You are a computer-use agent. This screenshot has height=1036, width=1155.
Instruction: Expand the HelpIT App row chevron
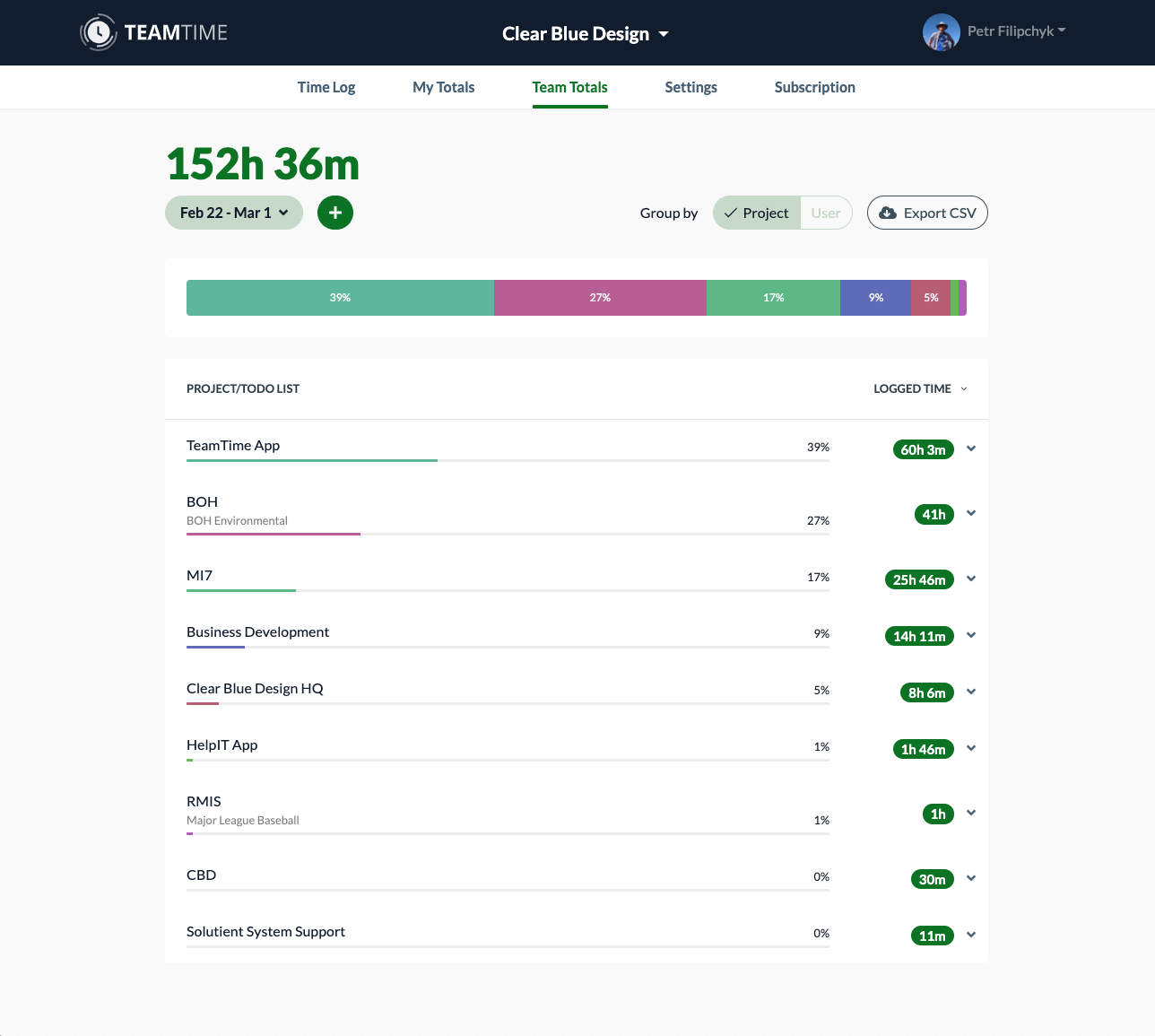[x=971, y=748]
